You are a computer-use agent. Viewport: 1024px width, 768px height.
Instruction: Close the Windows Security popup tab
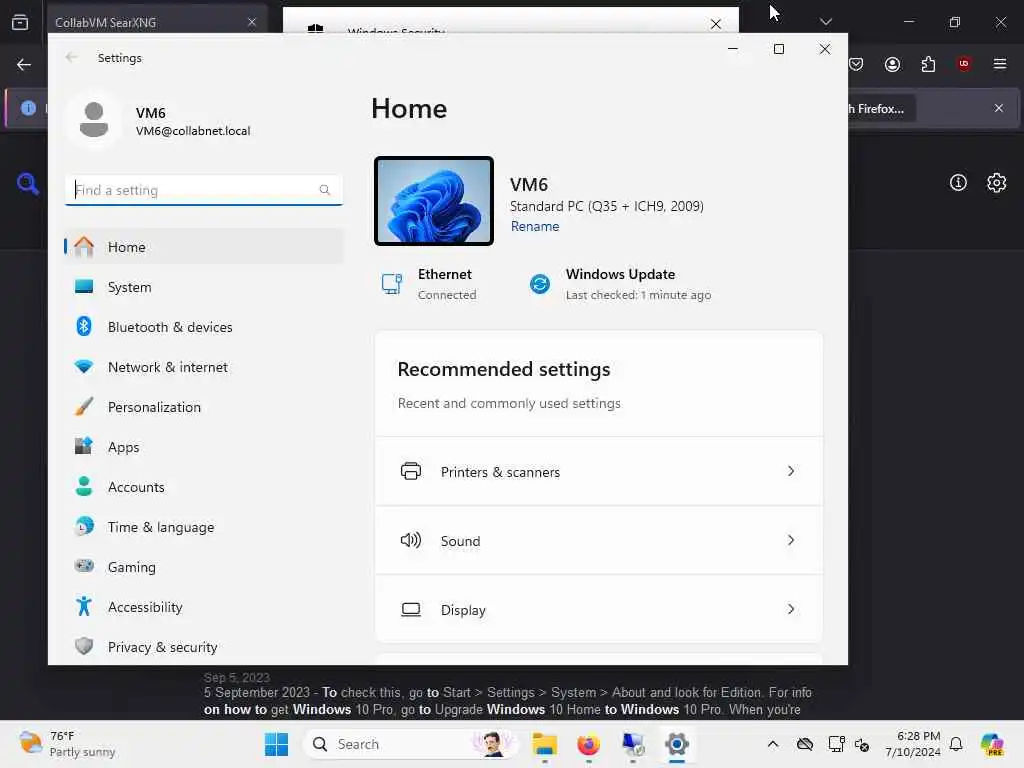pyautogui.click(x=716, y=24)
